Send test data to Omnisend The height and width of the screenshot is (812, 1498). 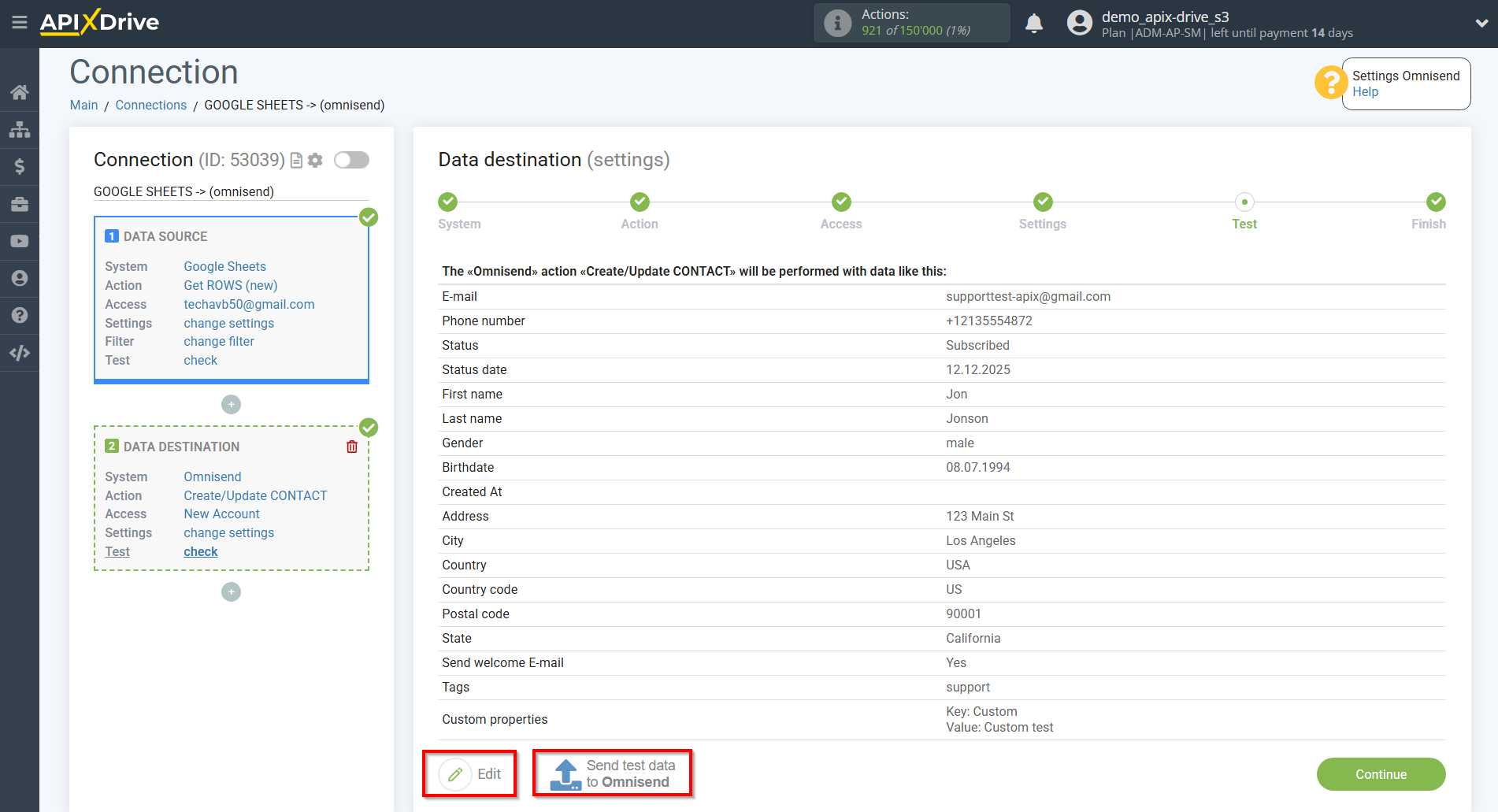coord(613,773)
